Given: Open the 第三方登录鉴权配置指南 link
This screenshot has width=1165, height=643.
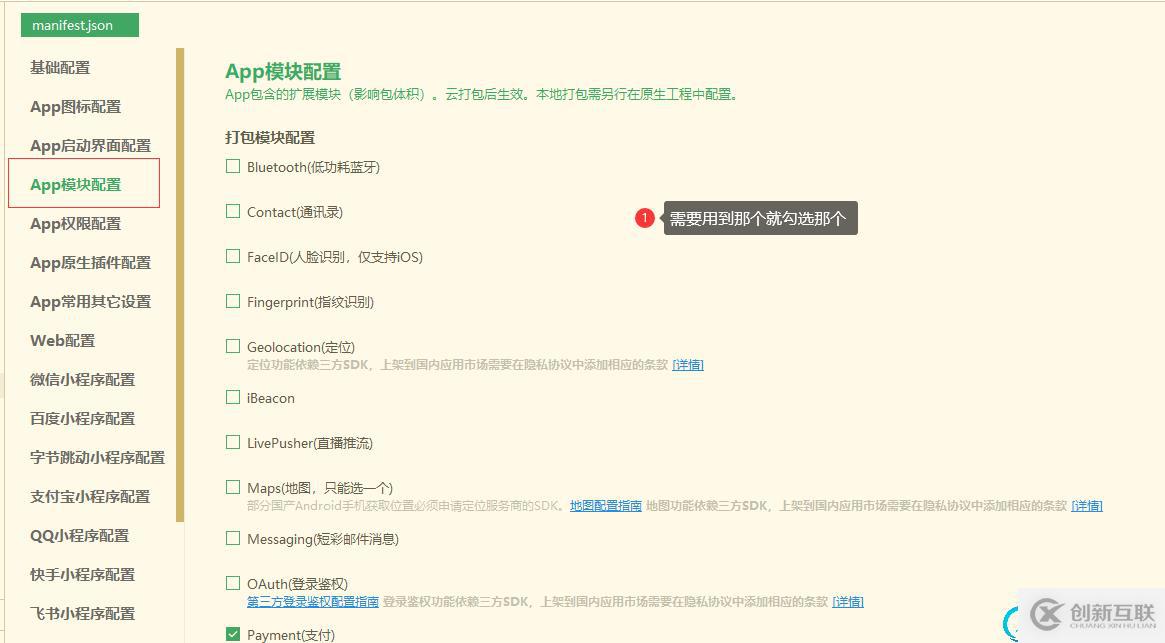Looking at the screenshot, I should pyautogui.click(x=313, y=601).
